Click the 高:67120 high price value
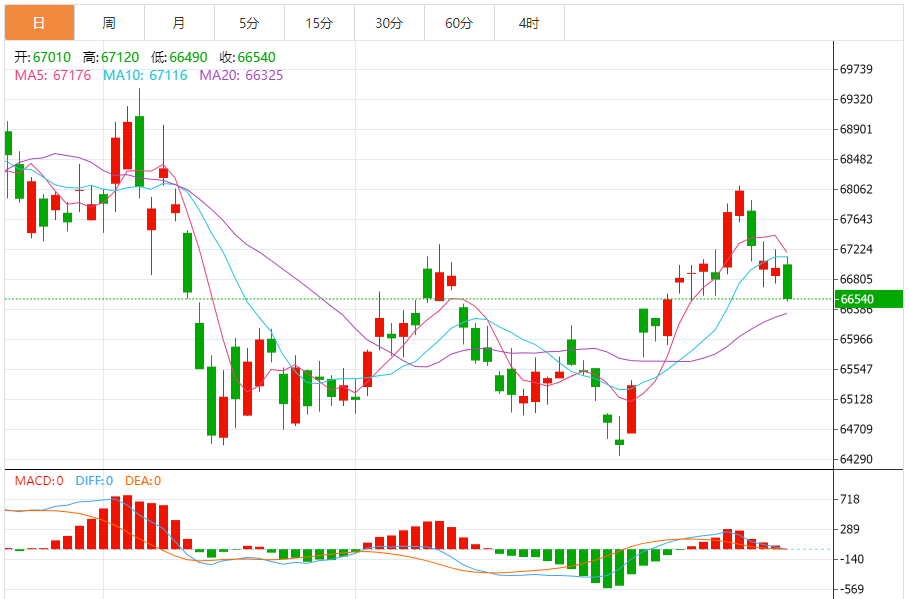909x599 pixels. 111,57
